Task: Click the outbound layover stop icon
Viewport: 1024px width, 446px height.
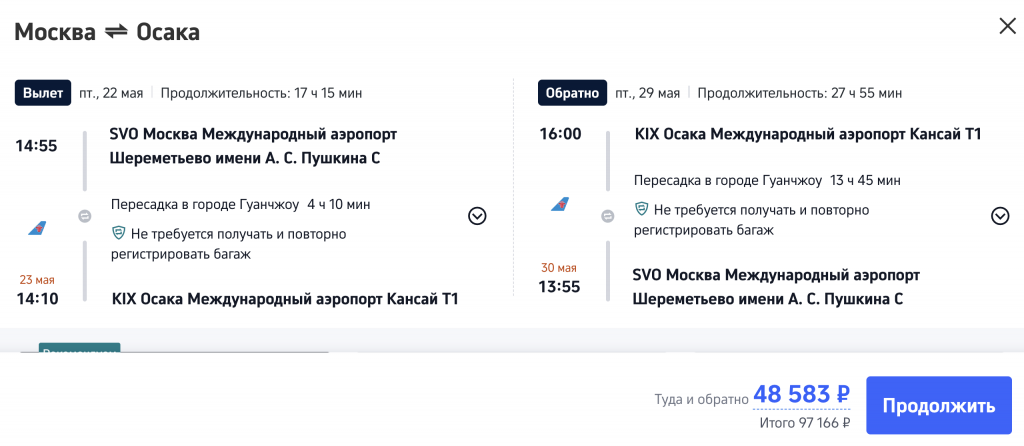Action: click(x=85, y=216)
